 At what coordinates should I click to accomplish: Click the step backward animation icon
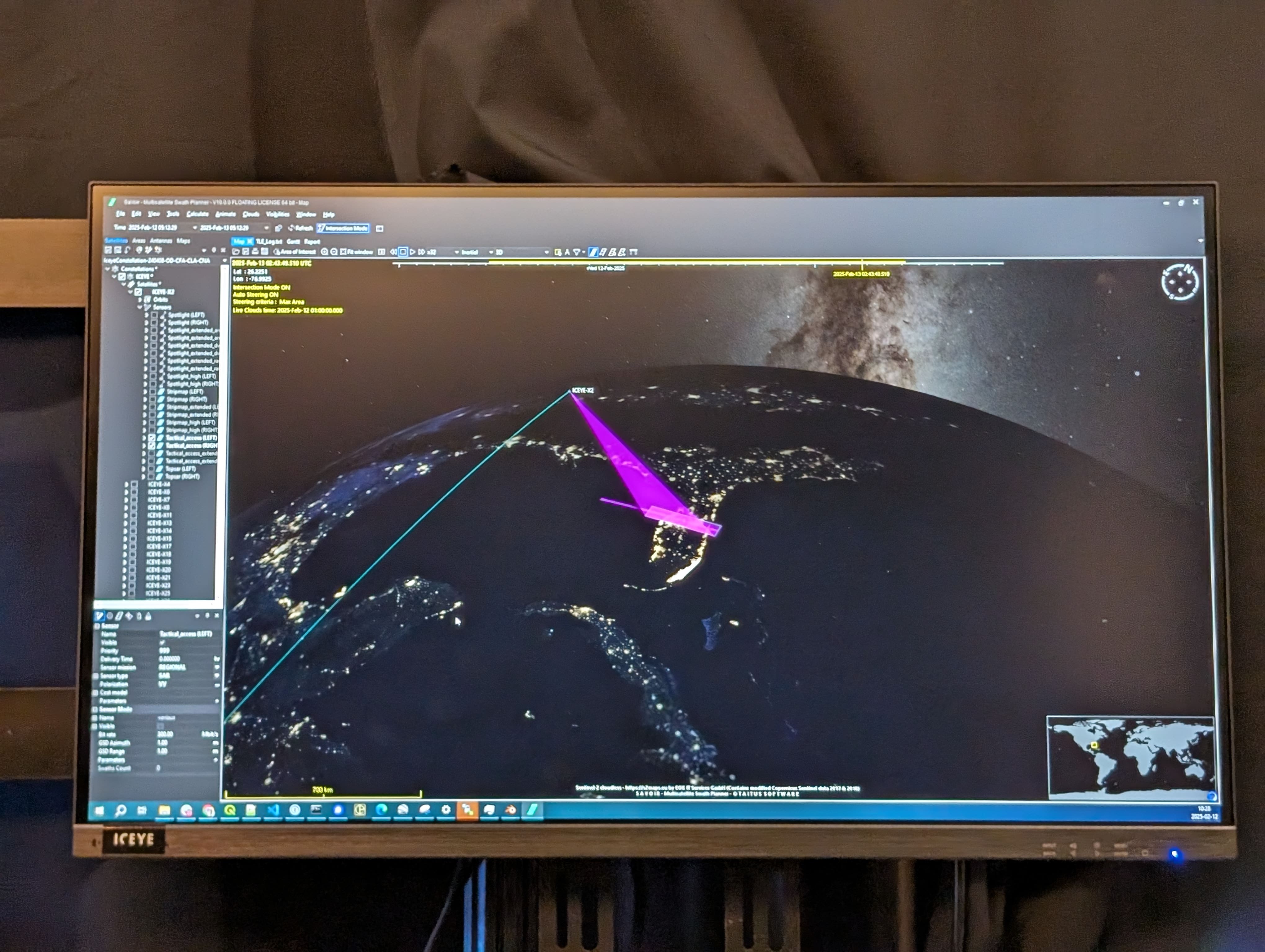click(393, 252)
